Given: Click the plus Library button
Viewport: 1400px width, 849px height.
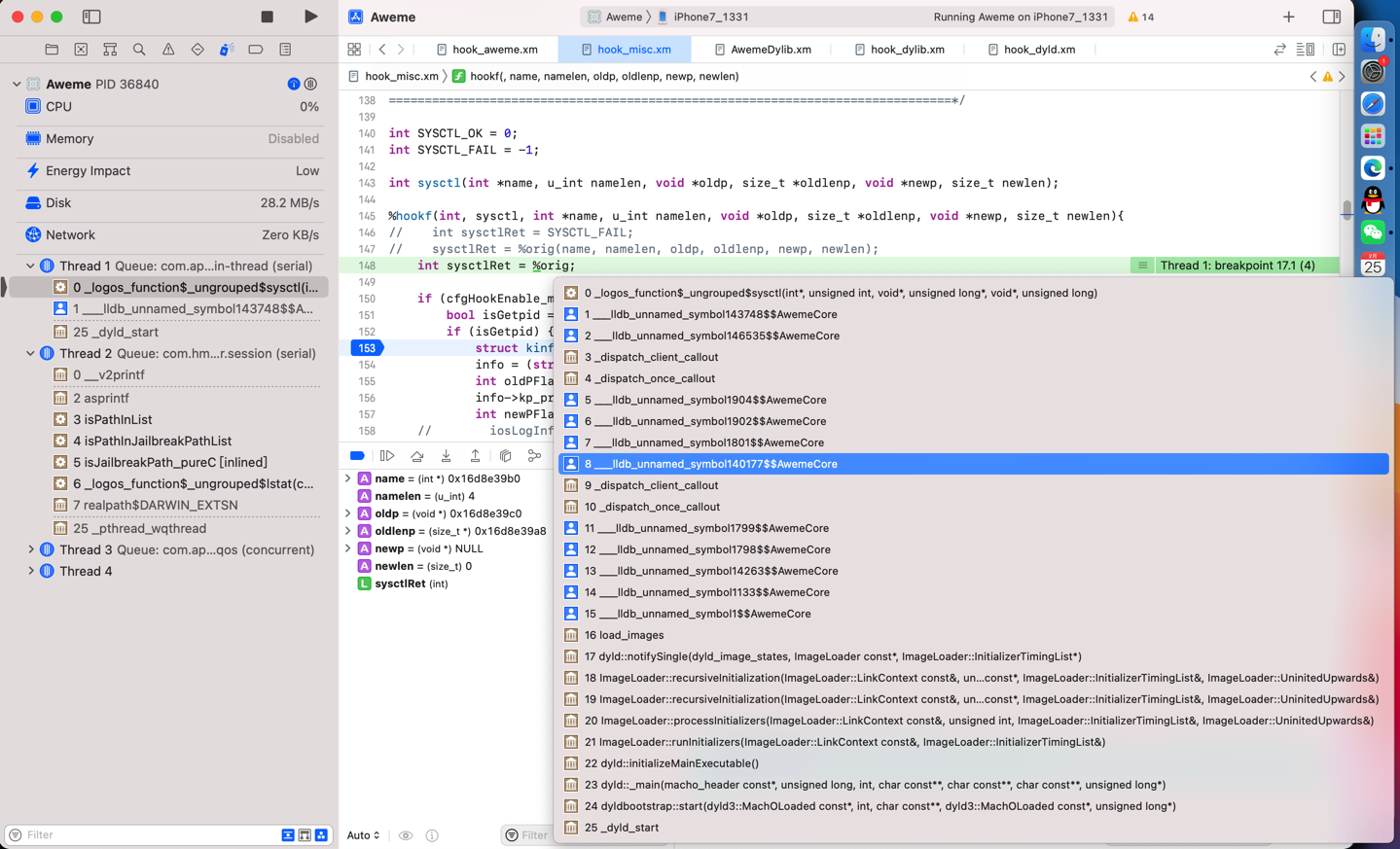Looking at the screenshot, I should click(1289, 17).
